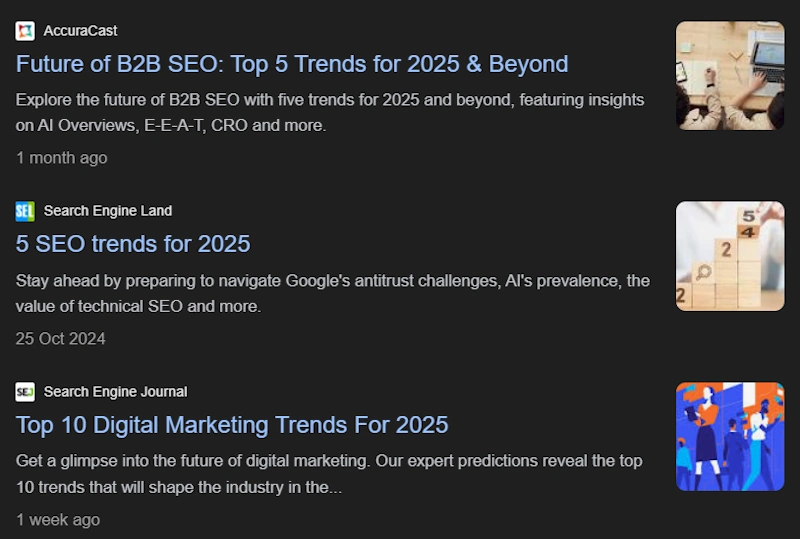Click the '1 week ago' timestamp
This screenshot has height=539, width=800.
pos(58,520)
